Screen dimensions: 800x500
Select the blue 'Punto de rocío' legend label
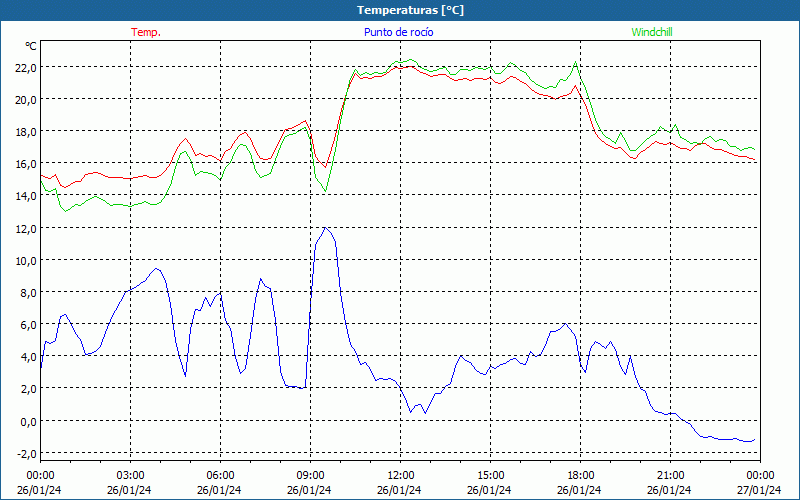398,32
